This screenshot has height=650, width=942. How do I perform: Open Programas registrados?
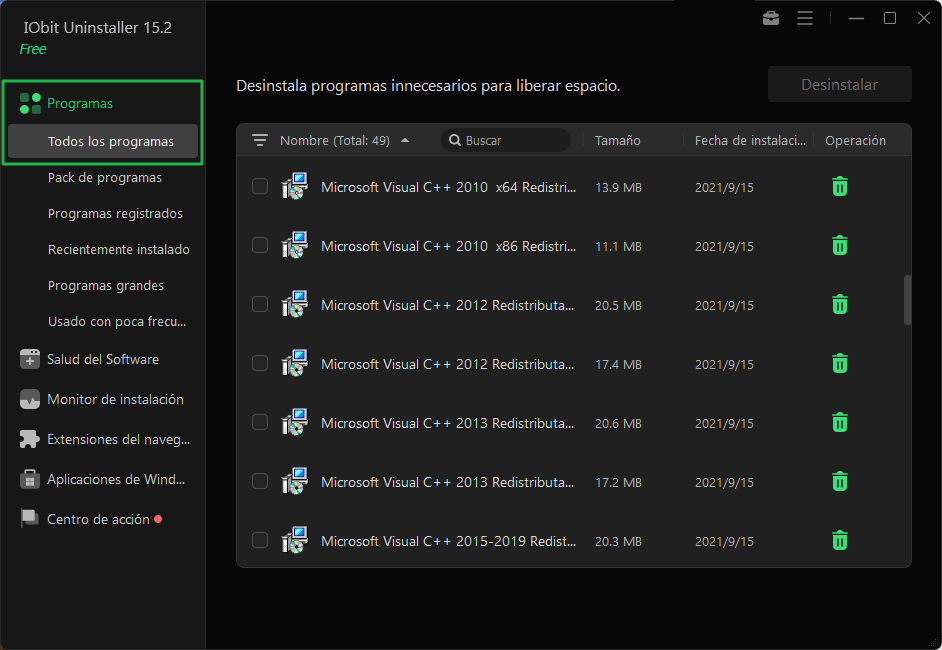(x=115, y=214)
